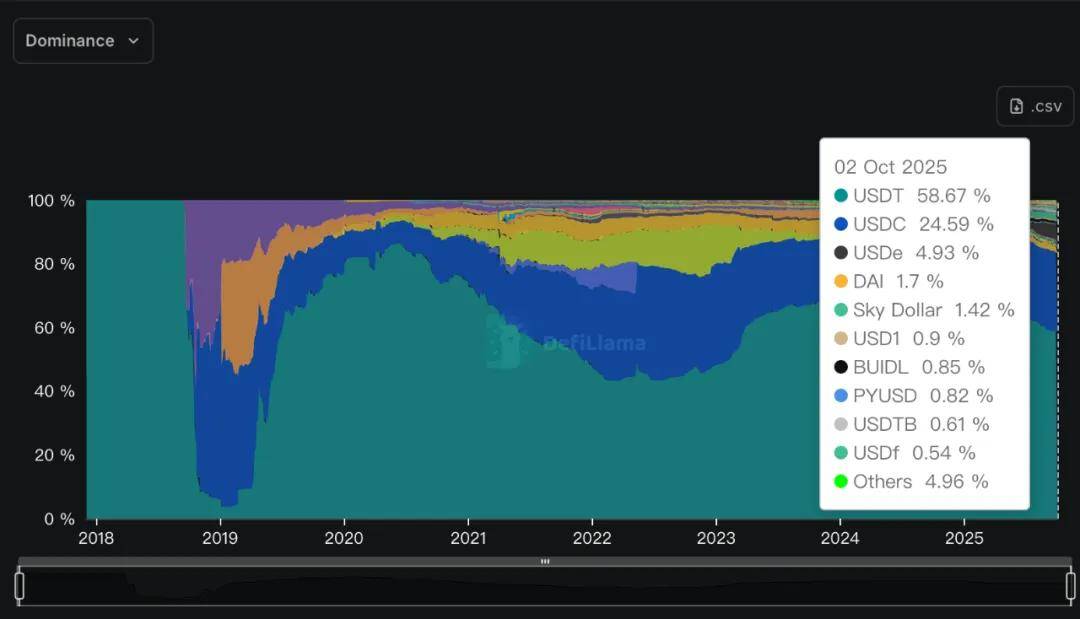Image resolution: width=1080 pixels, height=619 pixels.
Task: Click the DAI orange legend dot
Action: pos(841,282)
